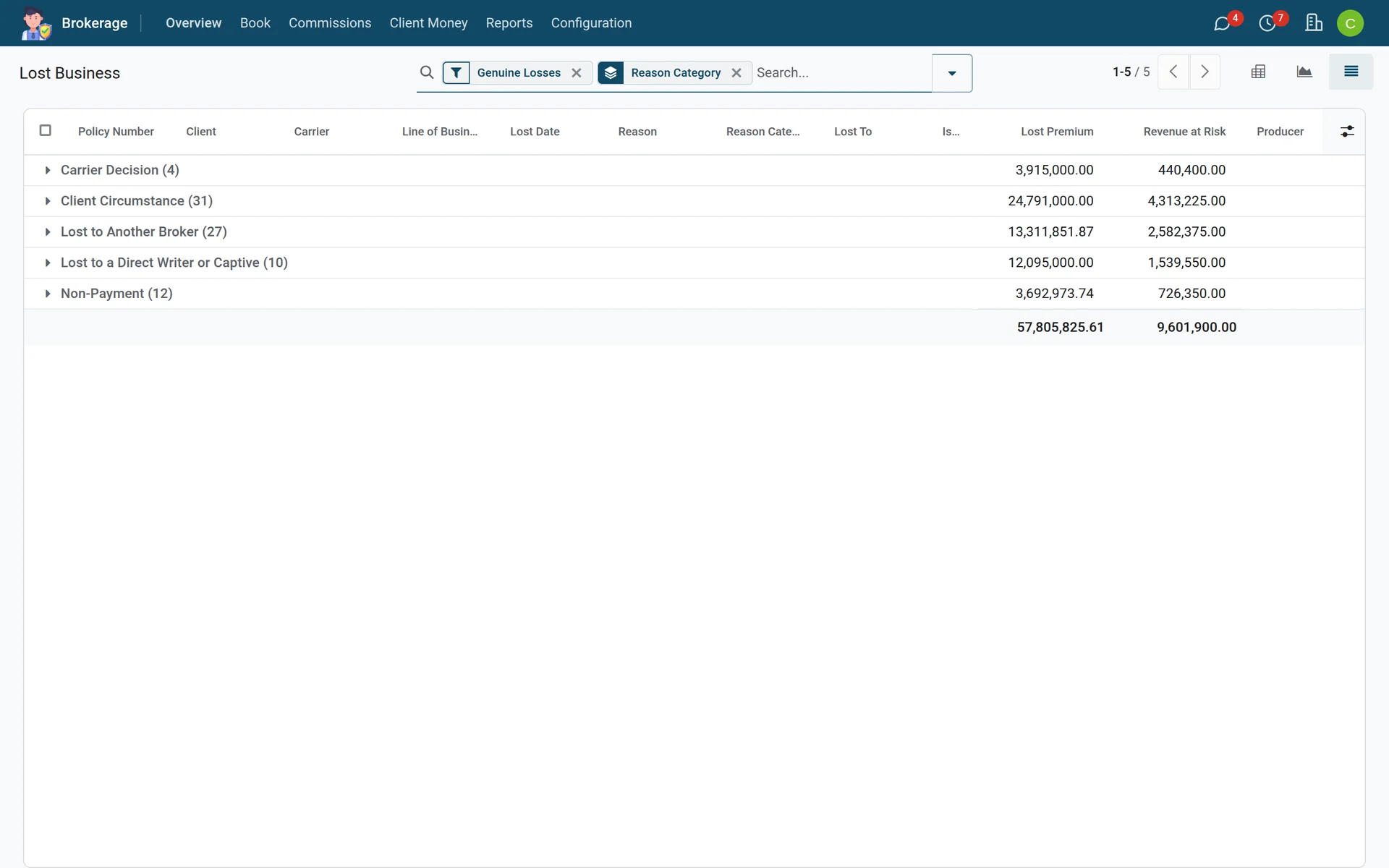Click the filter funnel icon
The image size is (1389, 868).
pyautogui.click(x=456, y=72)
